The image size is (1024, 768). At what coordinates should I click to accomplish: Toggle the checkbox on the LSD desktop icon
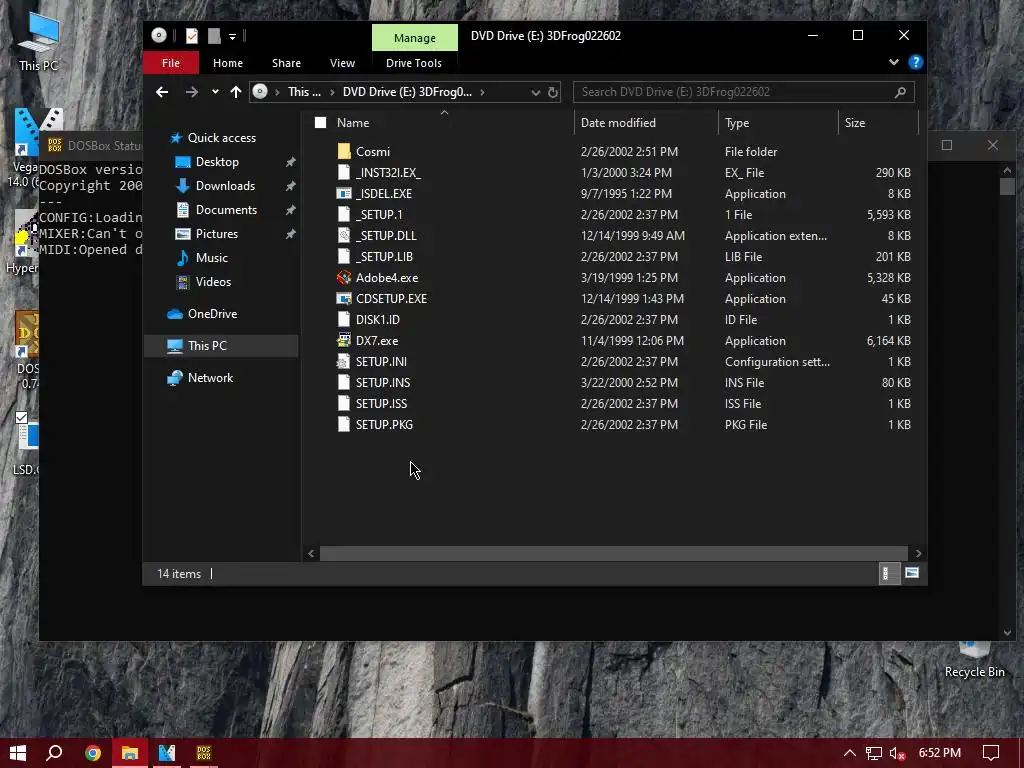(22, 417)
